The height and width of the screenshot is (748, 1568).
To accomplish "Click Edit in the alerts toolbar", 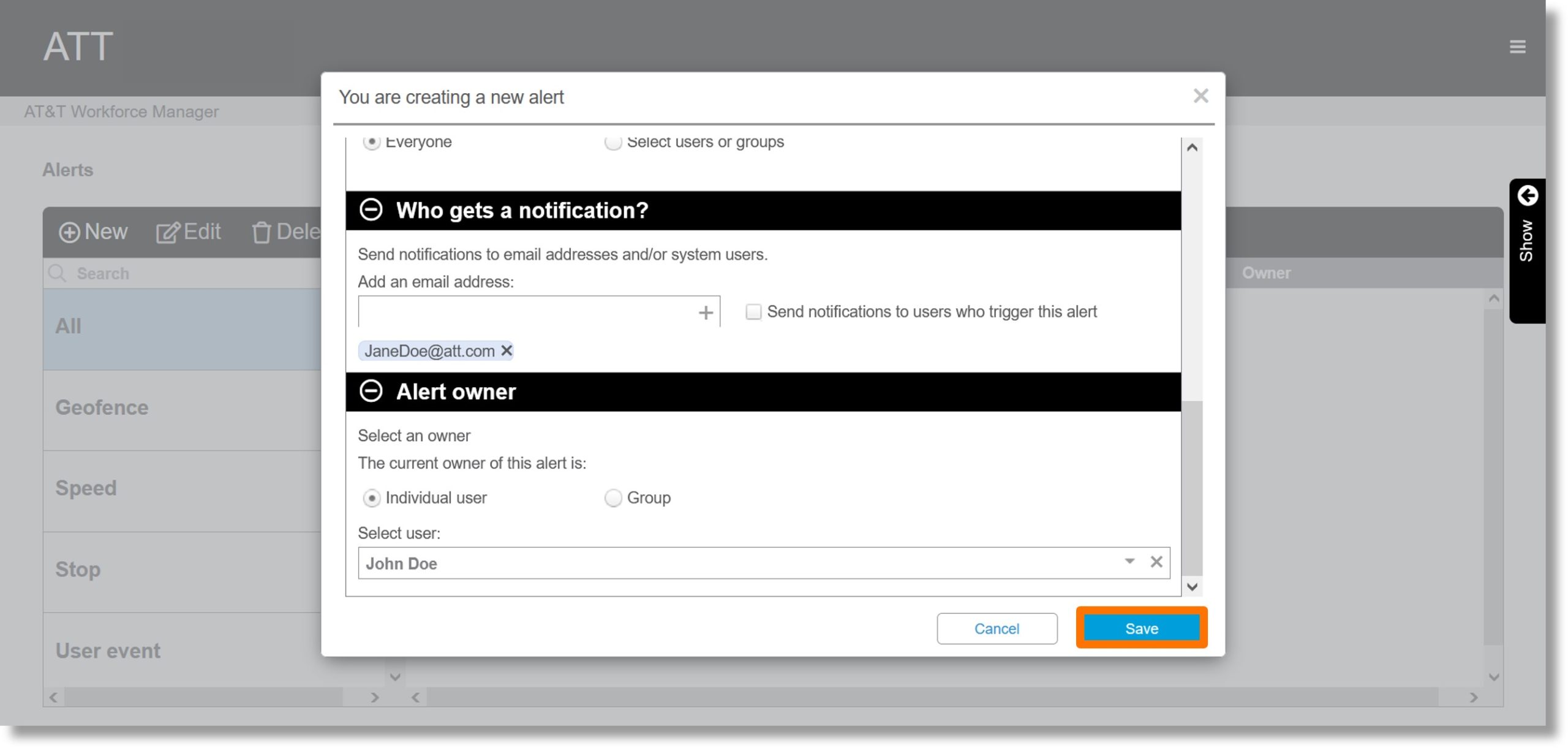I will point(188,232).
